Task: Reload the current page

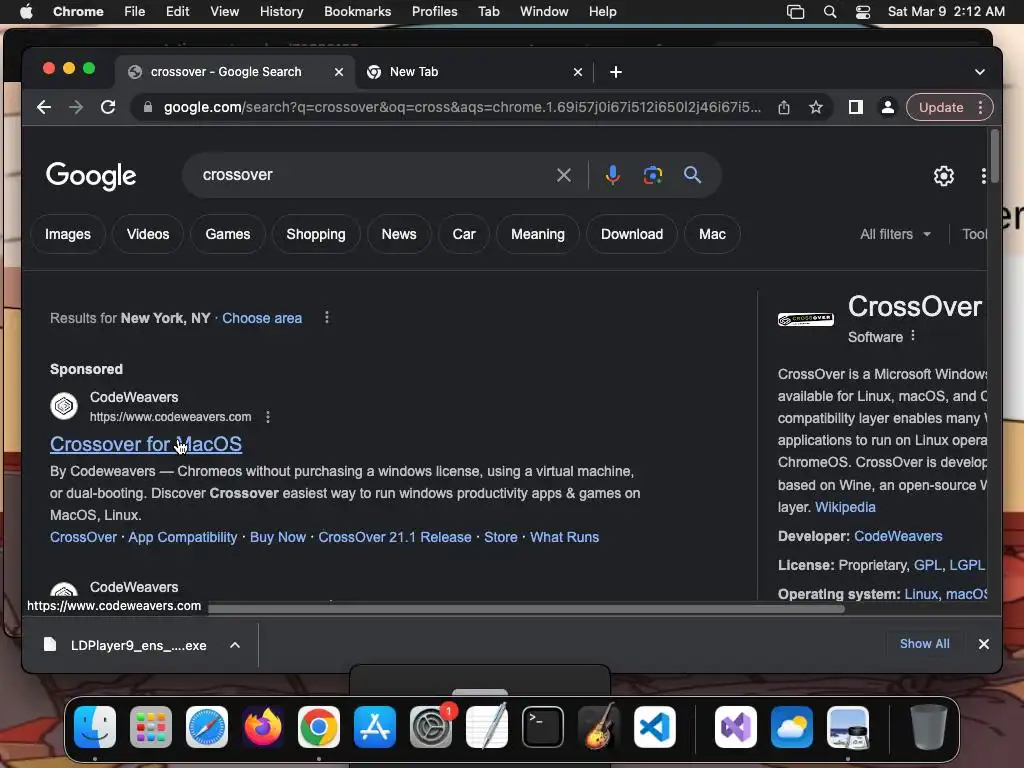Action: coord(108,107)
